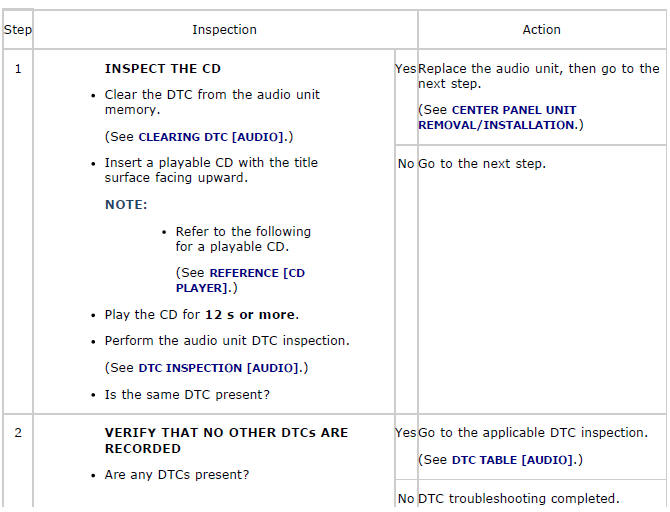Click 'No' beside DTC troubleshooting completed

coord(406,498)
